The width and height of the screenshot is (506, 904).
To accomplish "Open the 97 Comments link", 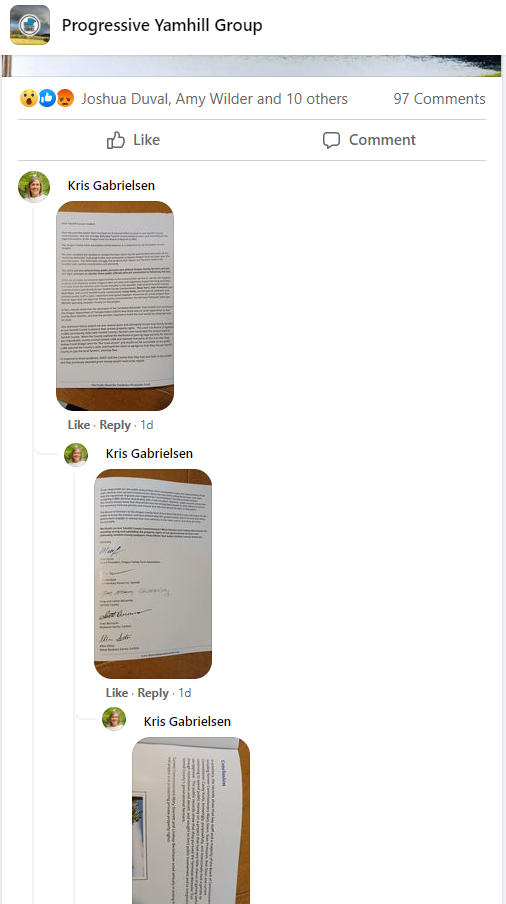I will (x=439, y=99).
